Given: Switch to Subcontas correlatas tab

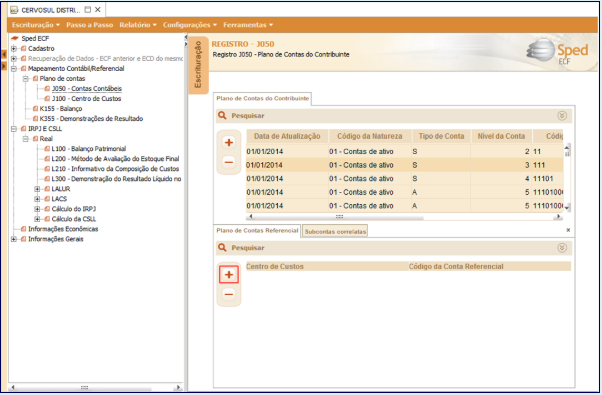Looking at the screenshot, I should (x=335, y=231).
